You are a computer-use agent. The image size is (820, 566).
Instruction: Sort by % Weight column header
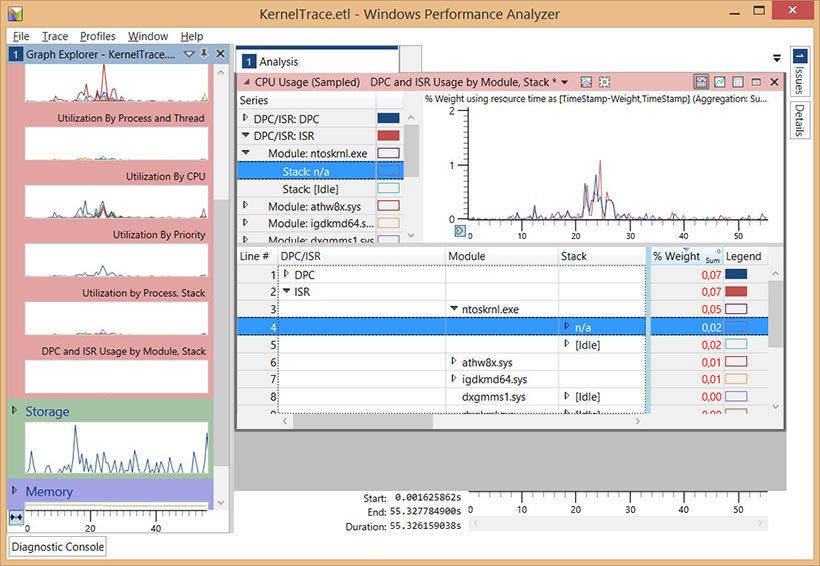pyautogui.click(x=686, y=256)
